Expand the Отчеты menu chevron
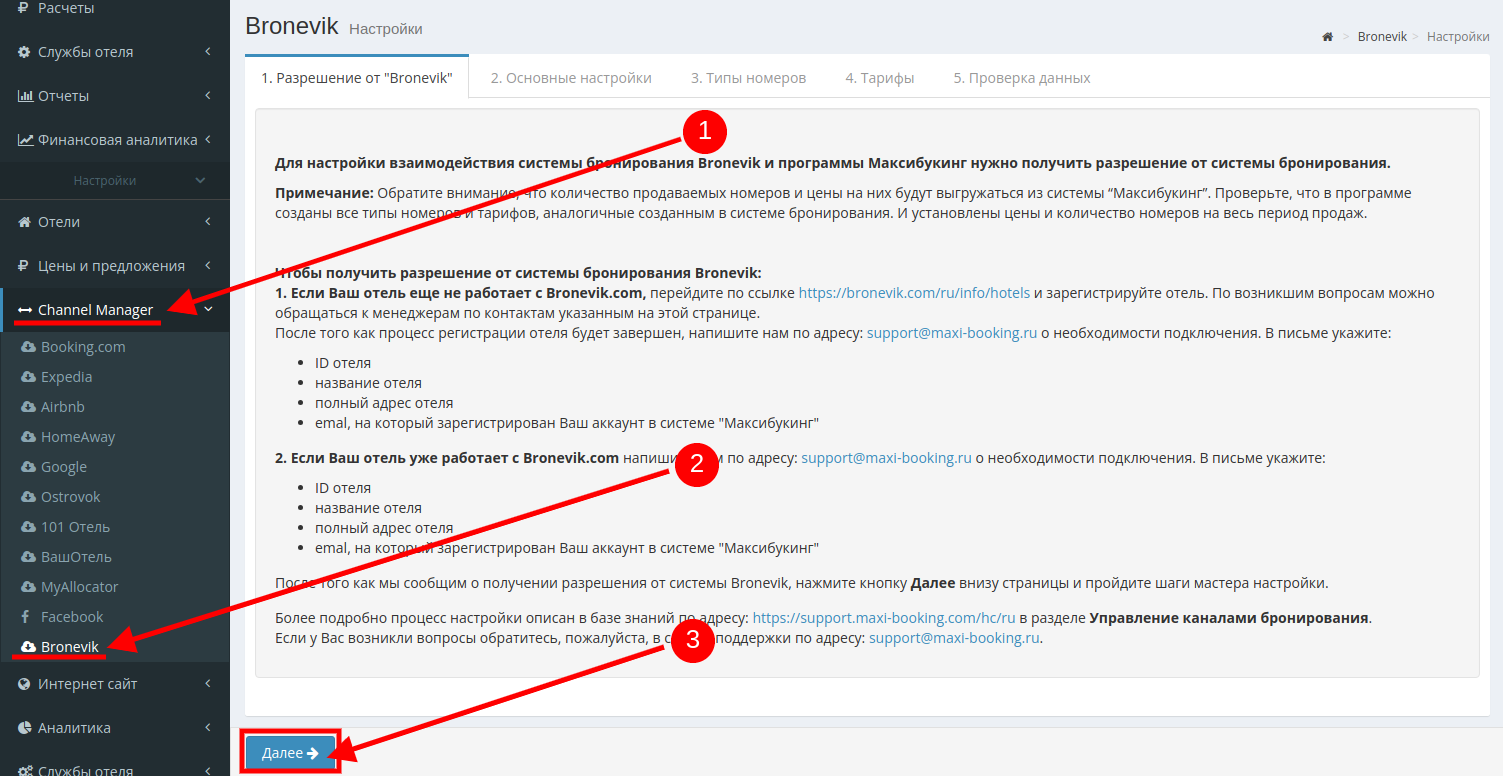This screenshot has width=1503, height=776. (207, 96)
